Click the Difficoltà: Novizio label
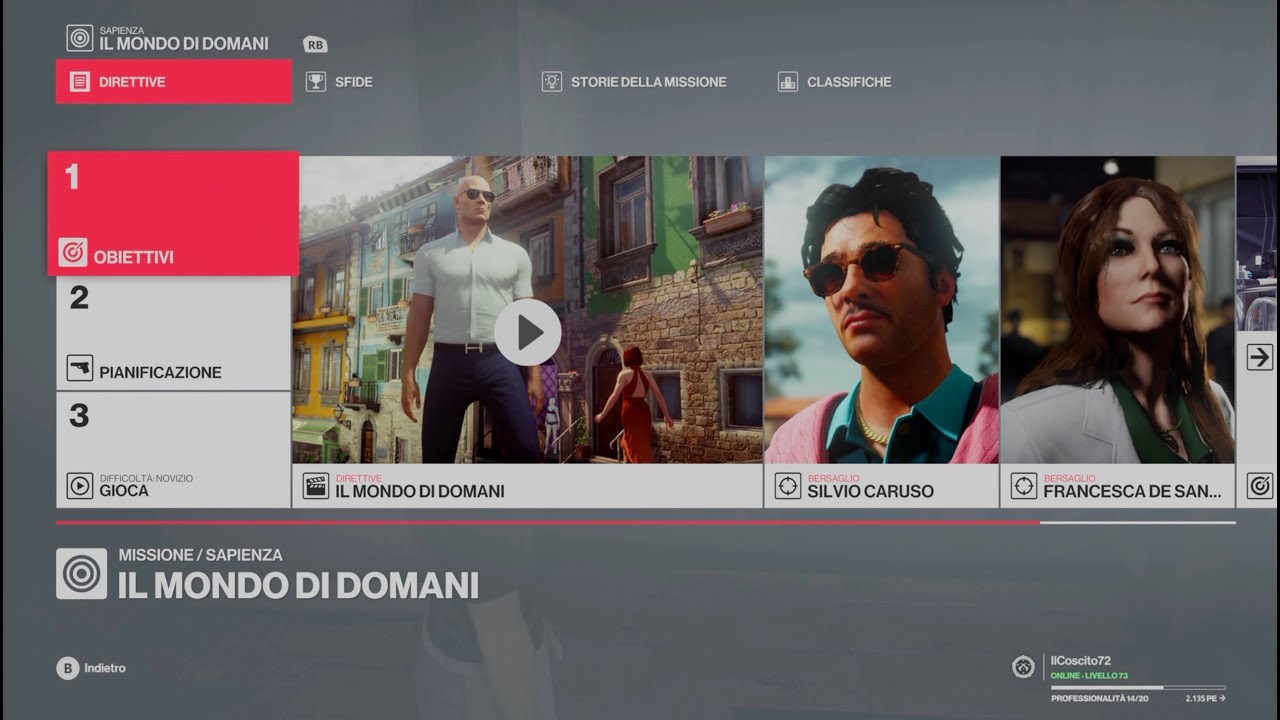The width and height of the screenshot is (1280, 720). point(146,478)
